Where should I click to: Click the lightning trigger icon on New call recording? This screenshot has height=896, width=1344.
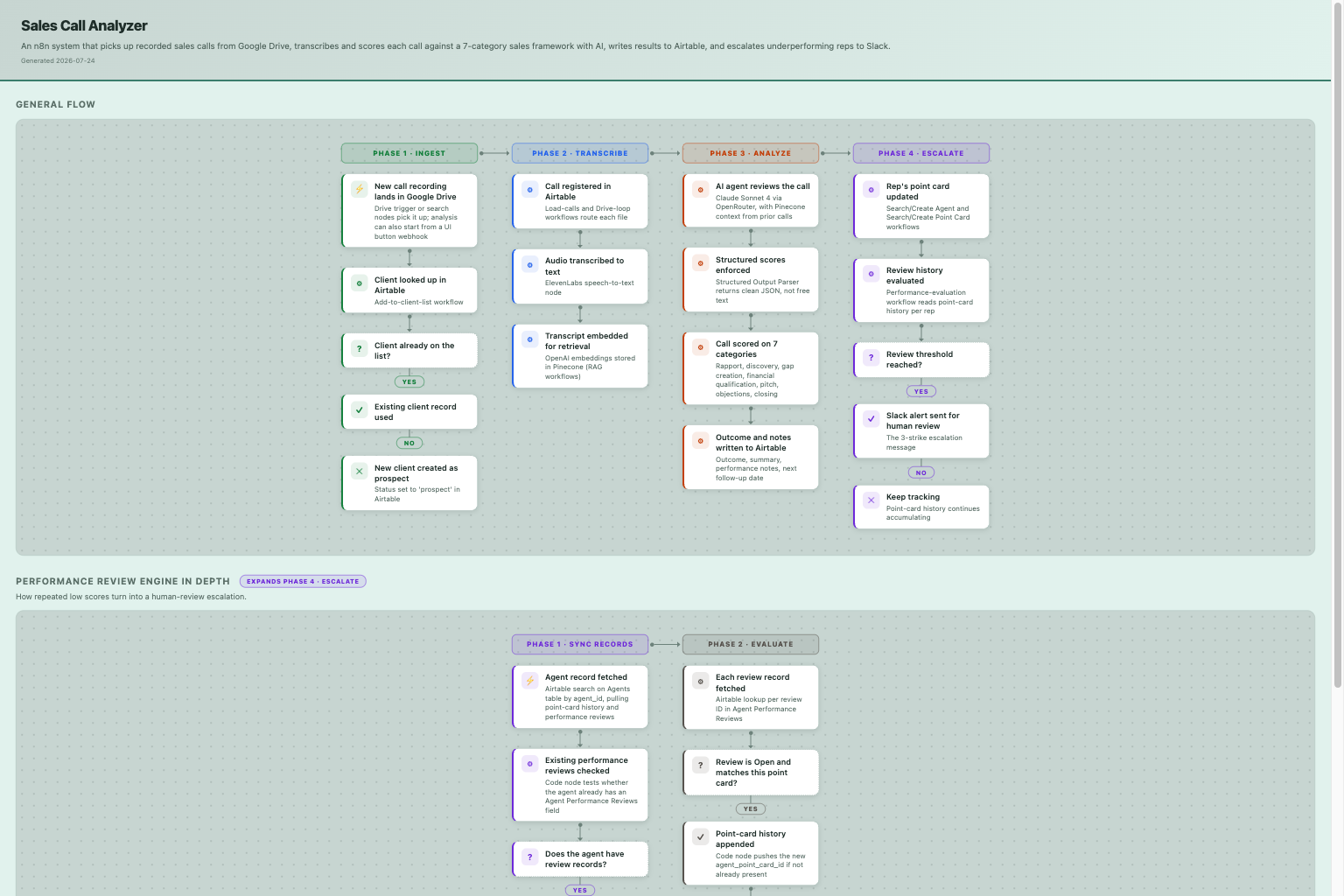click(359, 189)
